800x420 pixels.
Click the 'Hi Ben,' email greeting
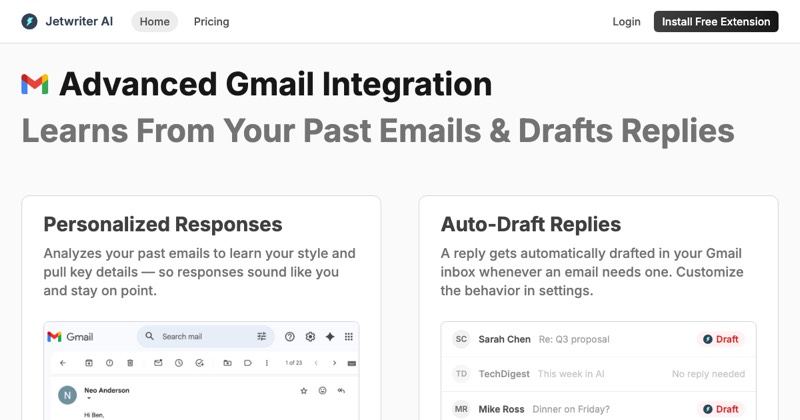pos(94,415)
